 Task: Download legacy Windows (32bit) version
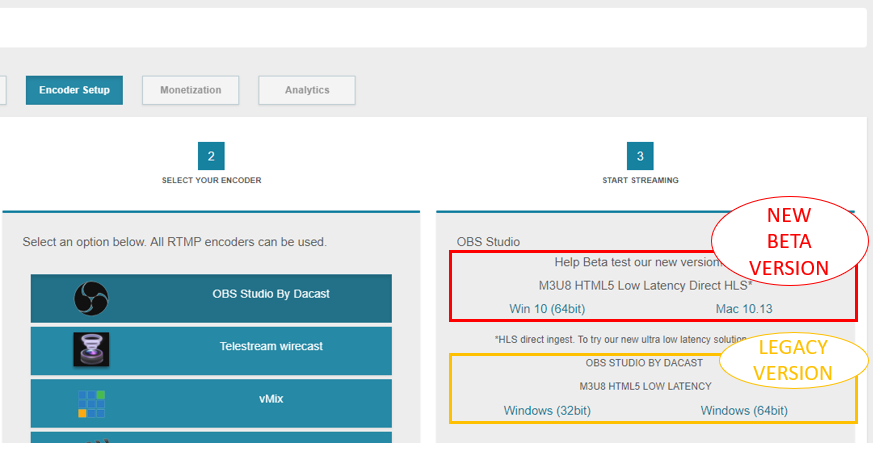[547, 411]
